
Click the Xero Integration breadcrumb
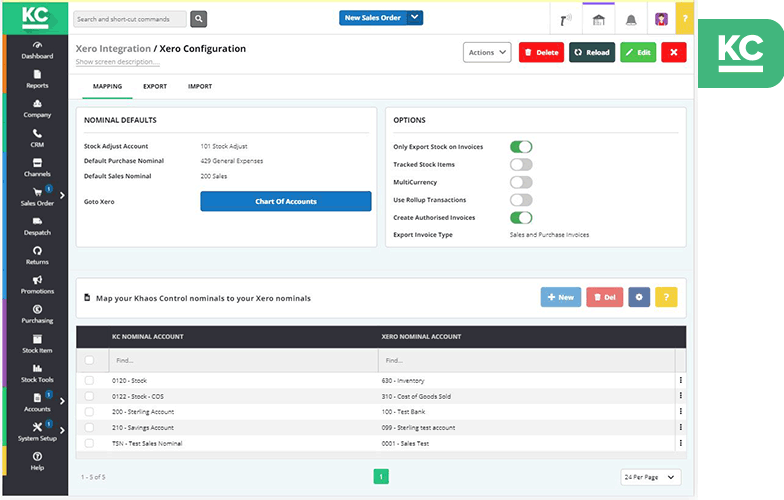[113, 48]
